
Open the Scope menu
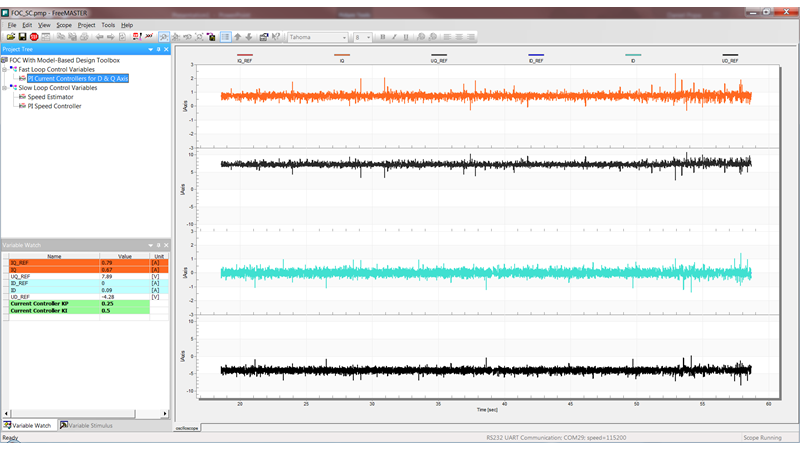[x=64, y=25]
